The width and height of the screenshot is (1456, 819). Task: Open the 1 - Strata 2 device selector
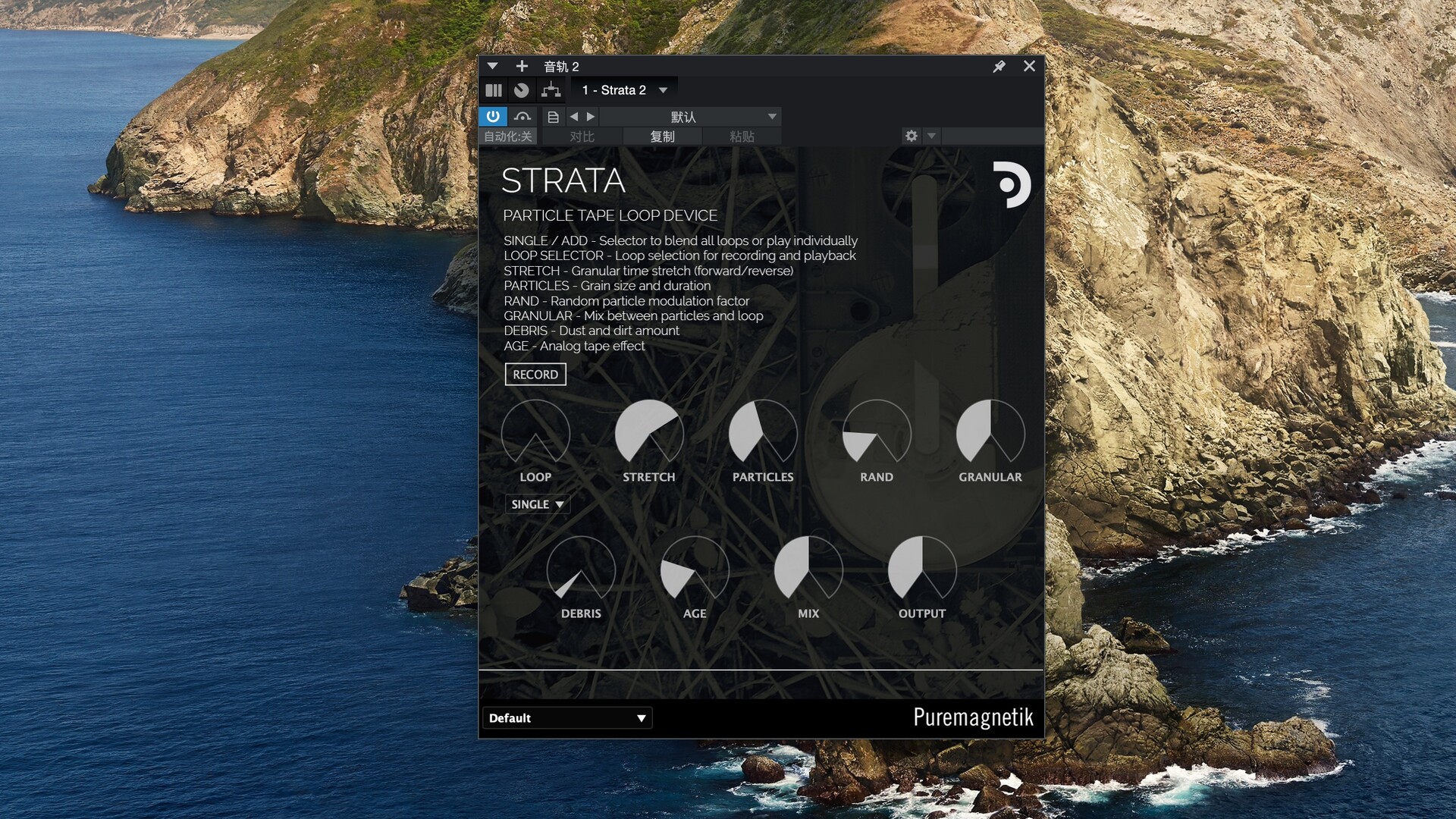pyautogui.click(x=624, y=90)
